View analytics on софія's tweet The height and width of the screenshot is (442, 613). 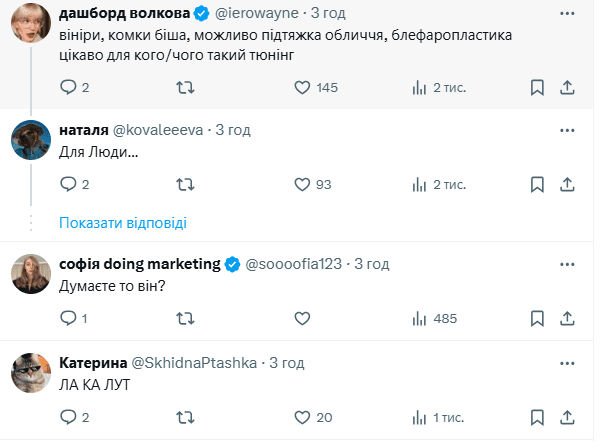pos(421,318)
